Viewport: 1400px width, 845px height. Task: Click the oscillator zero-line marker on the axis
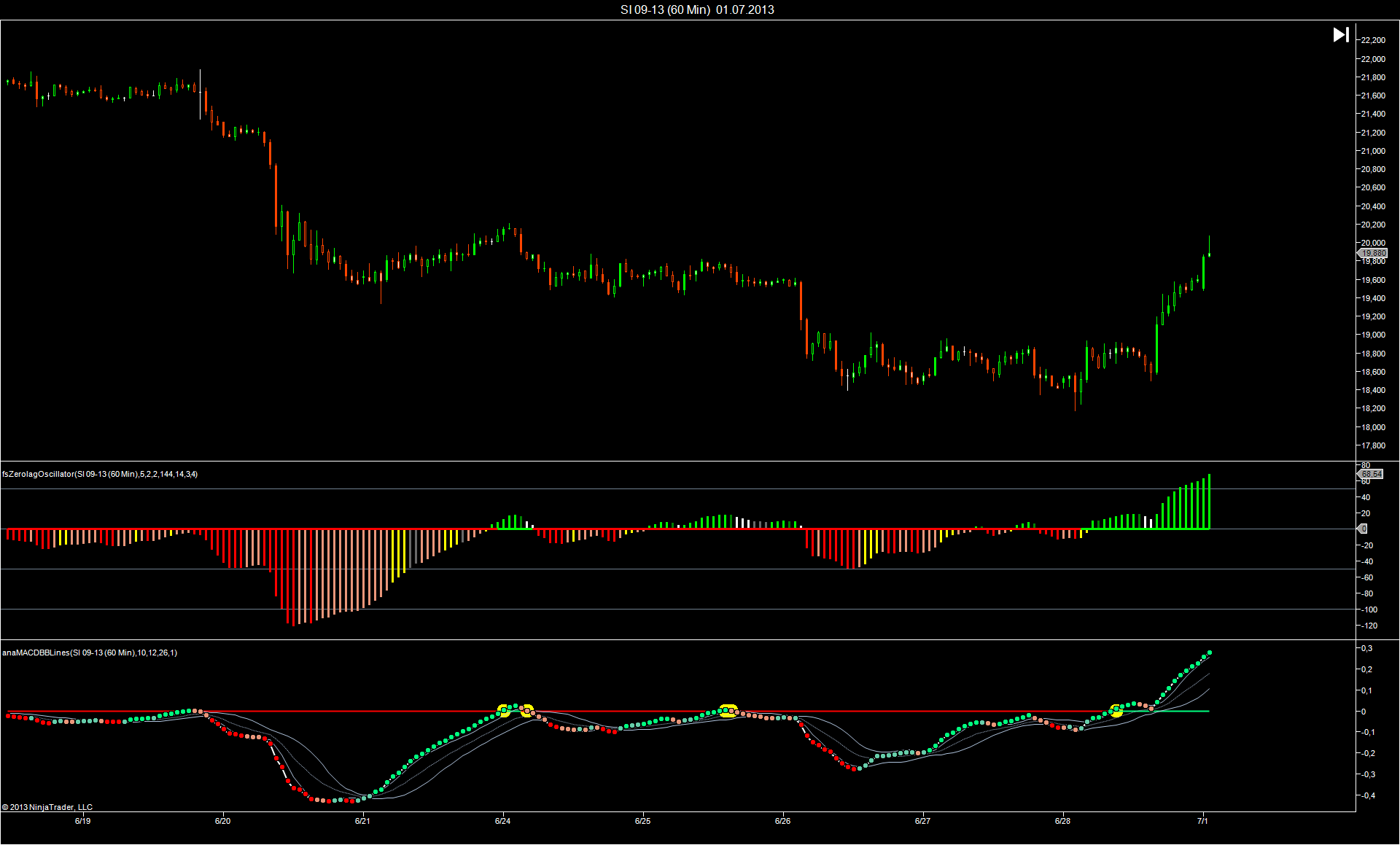point(1362,529)
